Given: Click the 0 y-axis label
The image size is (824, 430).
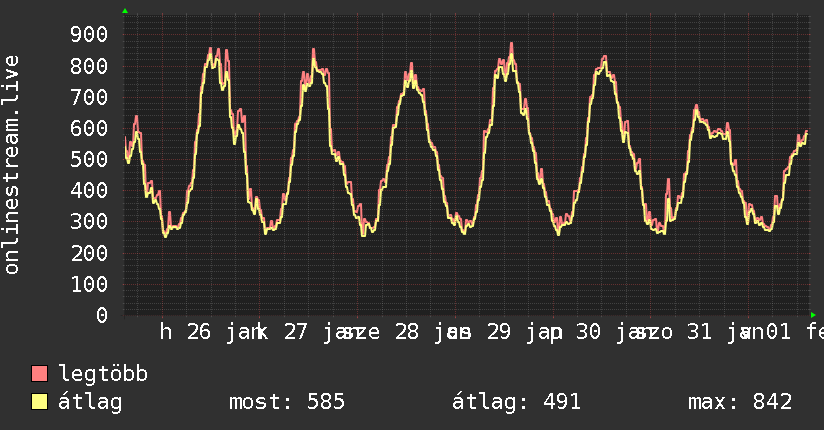Looking at the screenshot, I should click(102, 315).
